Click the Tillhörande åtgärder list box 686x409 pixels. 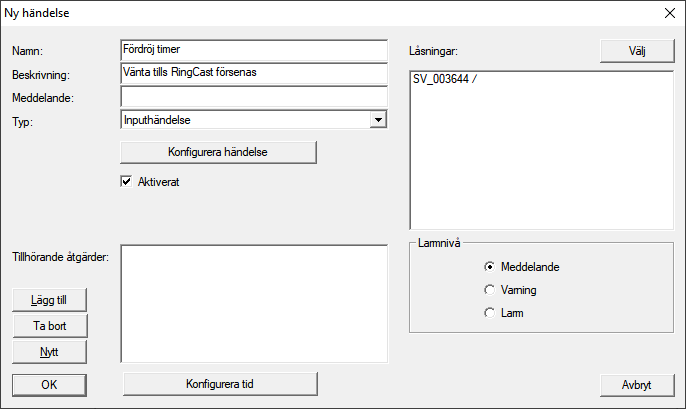tap(253, 302)
